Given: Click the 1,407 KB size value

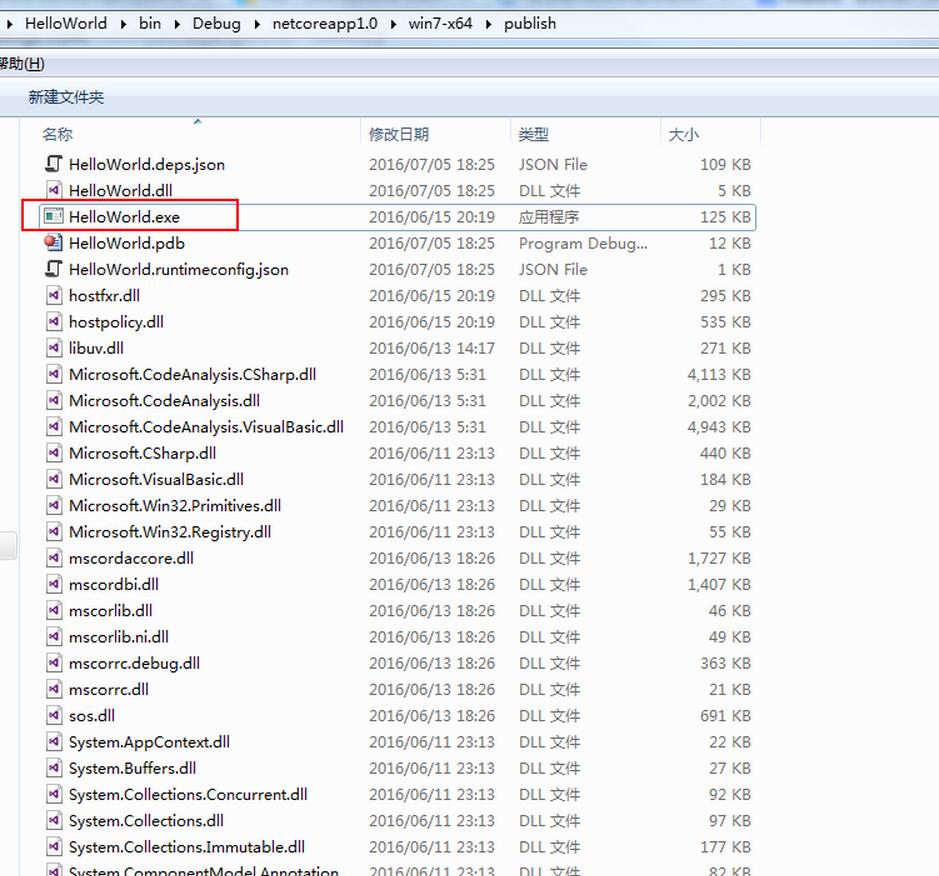Looking at the screenshot, I should pos(719,584).
